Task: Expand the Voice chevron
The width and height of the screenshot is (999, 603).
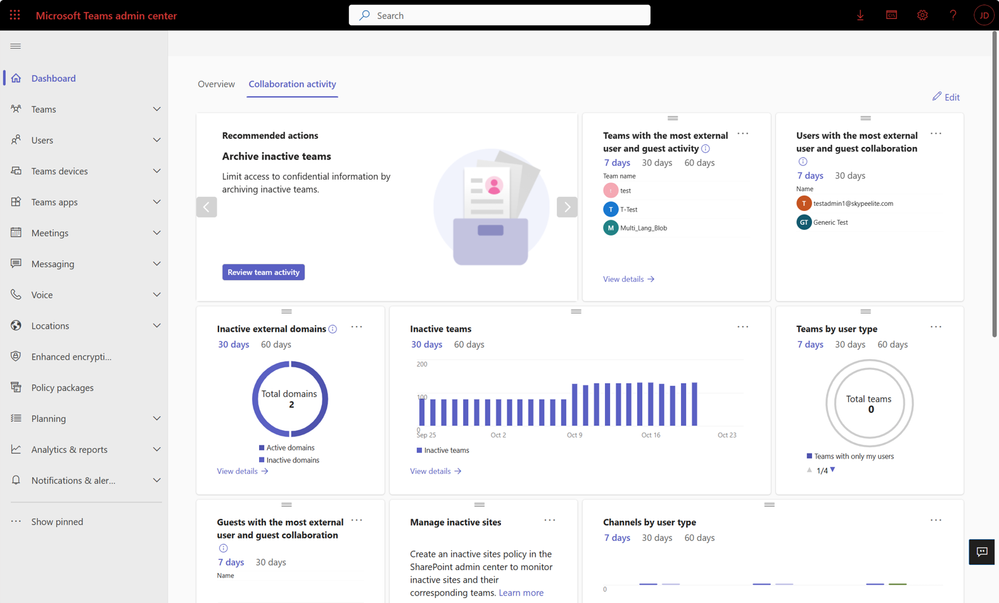Action: (157, 294)
